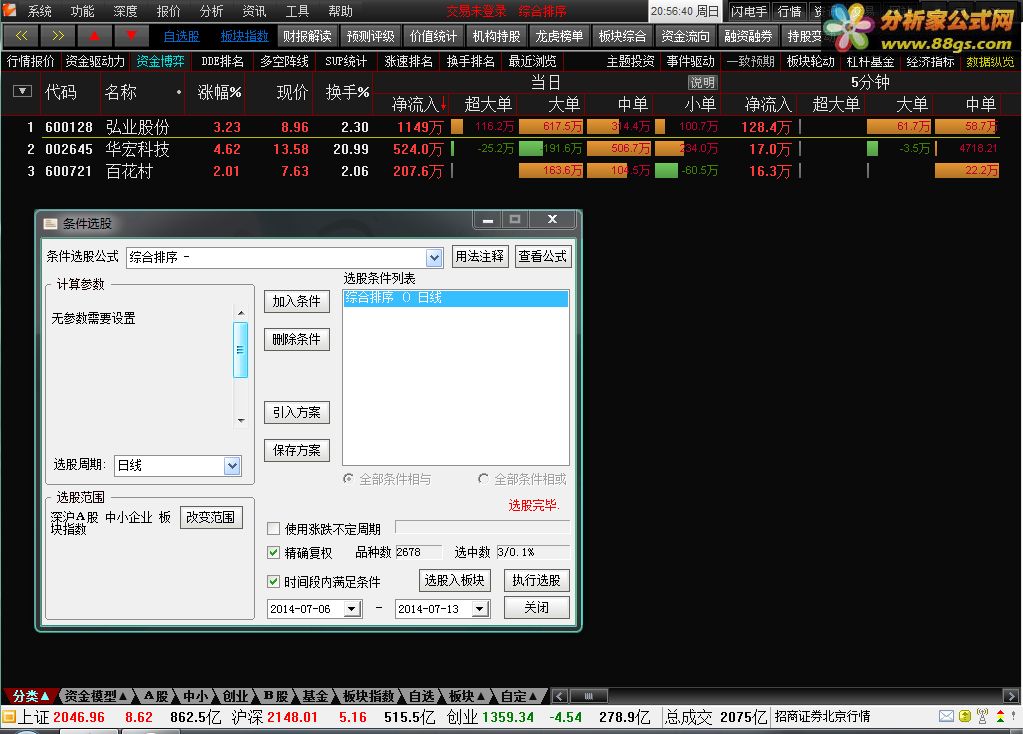Viewport: 1023px width, 734px height.
Task: Click parameter list scrollbar thumb
Action: (x=241, y=350)
